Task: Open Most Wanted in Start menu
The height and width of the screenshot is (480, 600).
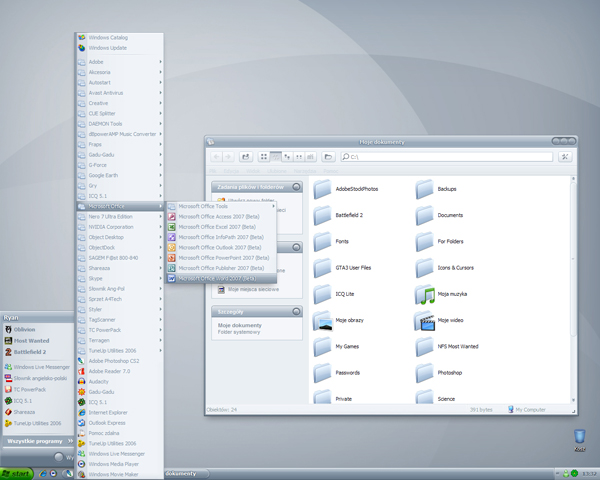Action: point(38,341)
